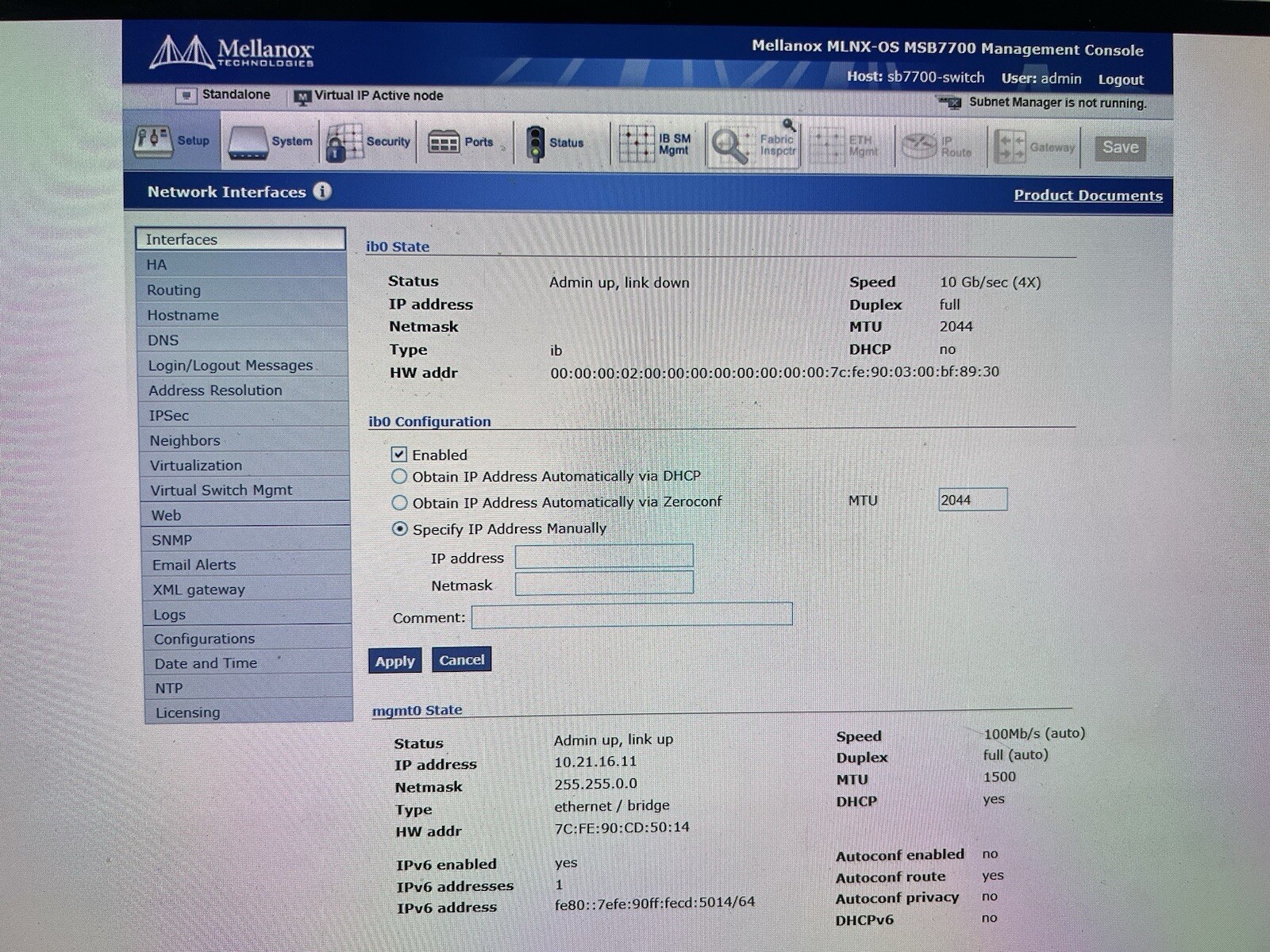Open the Setup toolbar icon
Image resolution: width=1270 pixels, height=952 pixels.
pos(152,141)
